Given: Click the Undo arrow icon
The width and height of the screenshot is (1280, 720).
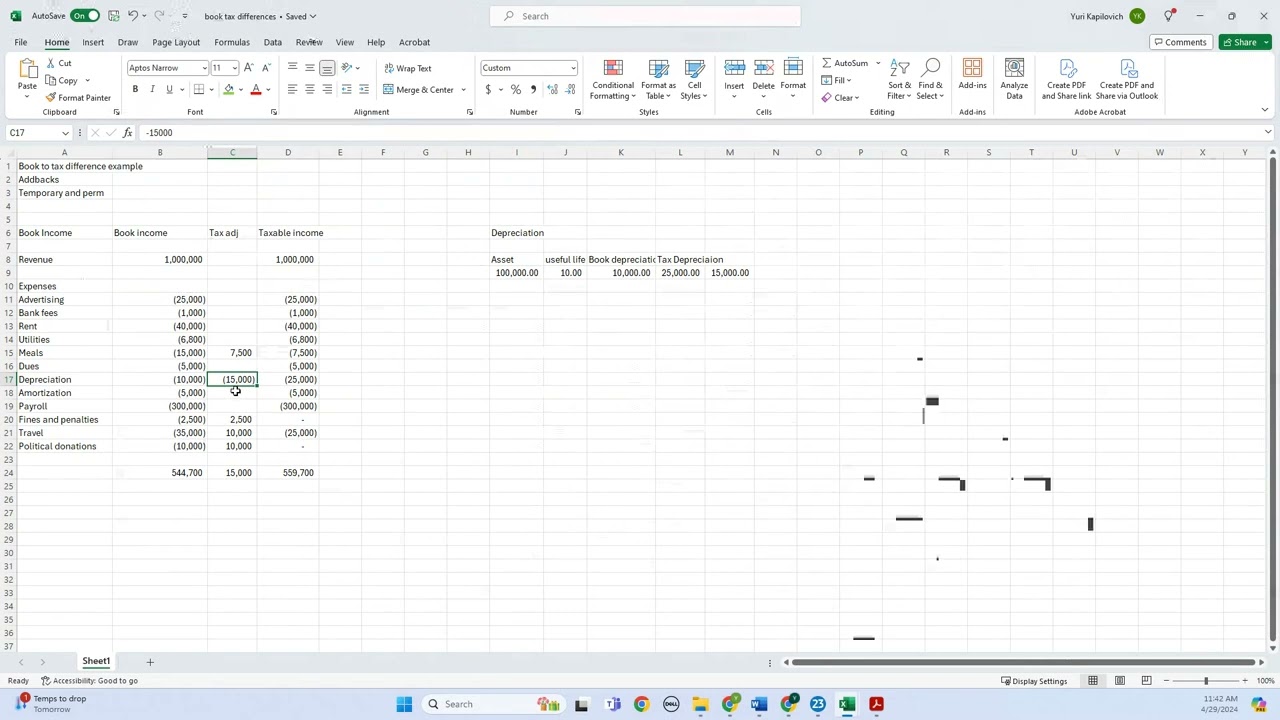Looking at the screenshot, I should 133,16.
